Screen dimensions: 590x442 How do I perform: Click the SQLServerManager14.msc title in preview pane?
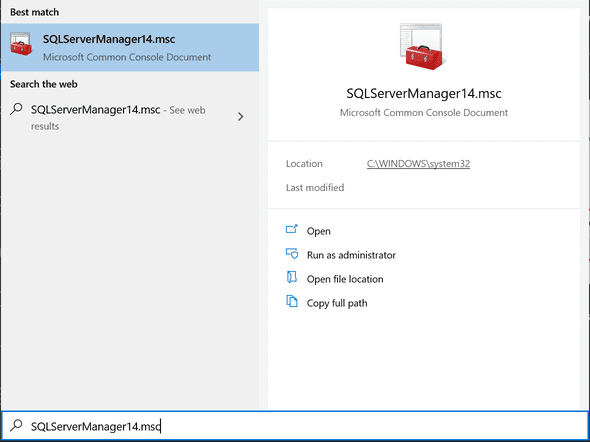[x=424, y=93]
